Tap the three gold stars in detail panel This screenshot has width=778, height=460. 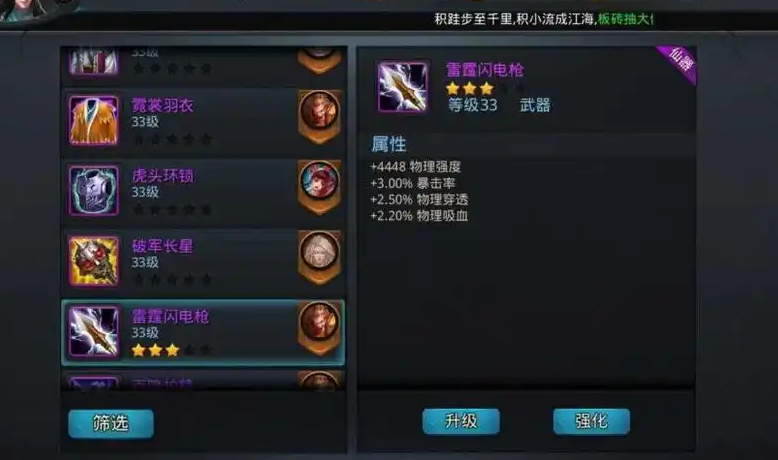click(x=469, y=89)
